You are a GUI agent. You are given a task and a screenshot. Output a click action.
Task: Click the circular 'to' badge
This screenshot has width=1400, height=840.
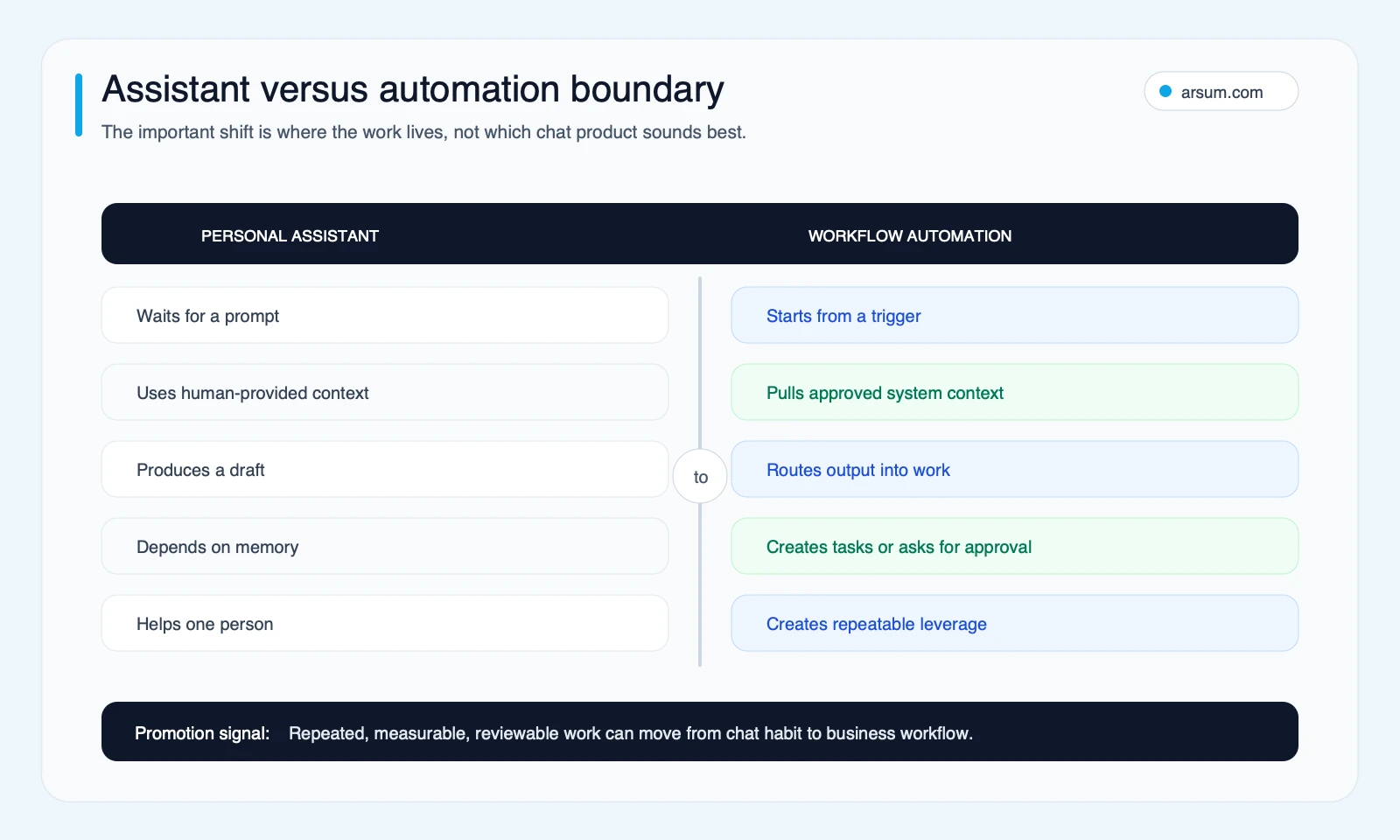pyautogui.click(x=700, y=476)
